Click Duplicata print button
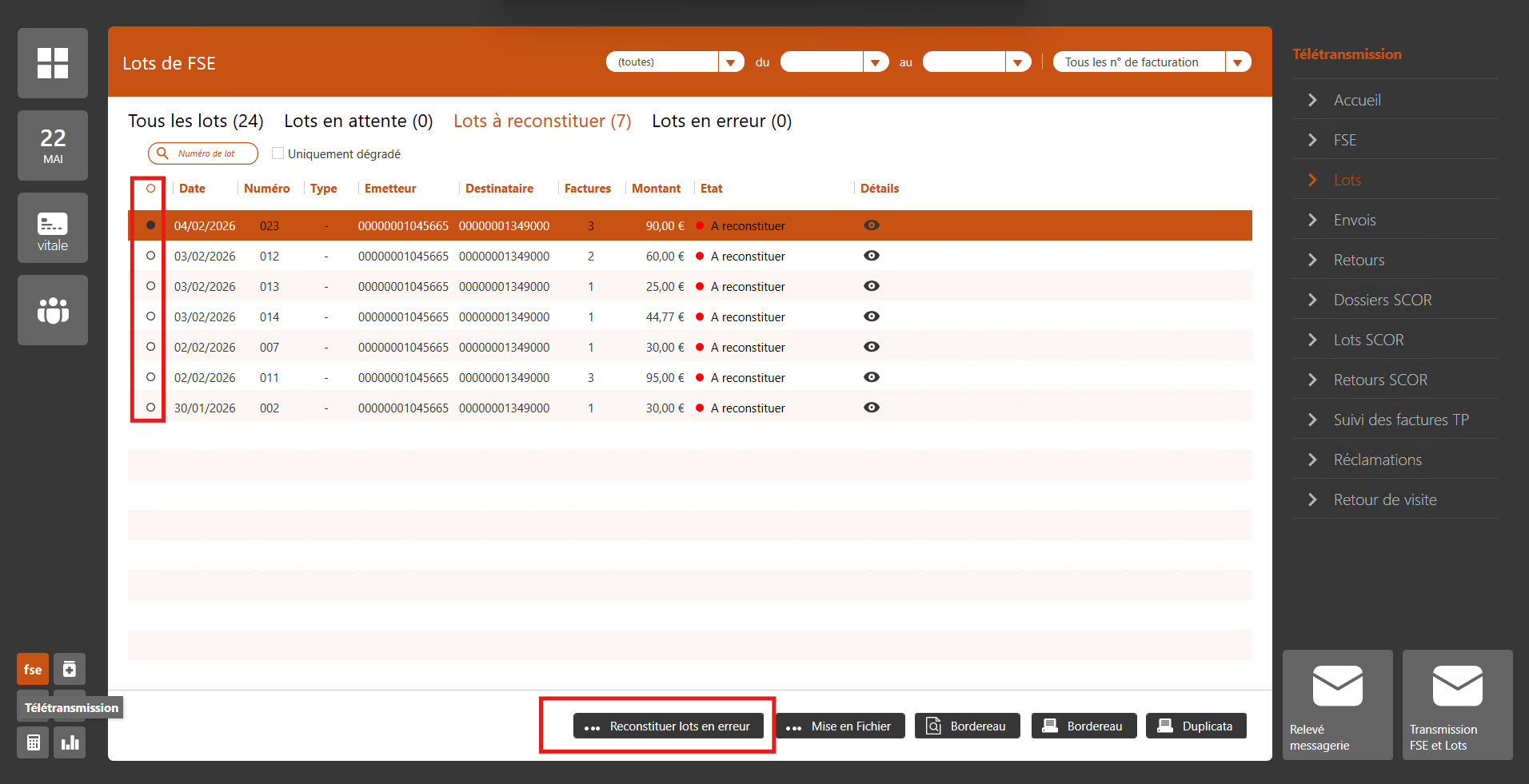 click(x=1196, y=726)
